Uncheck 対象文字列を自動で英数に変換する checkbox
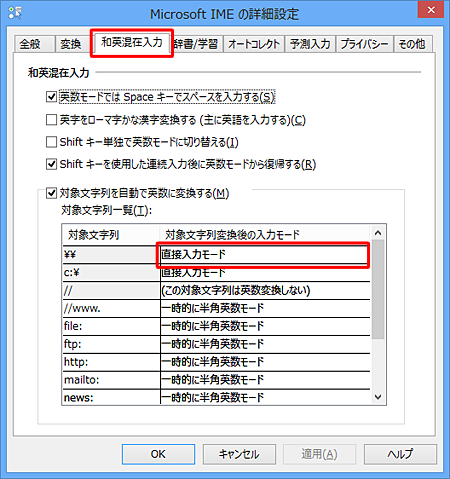 (x=51, y=193)
